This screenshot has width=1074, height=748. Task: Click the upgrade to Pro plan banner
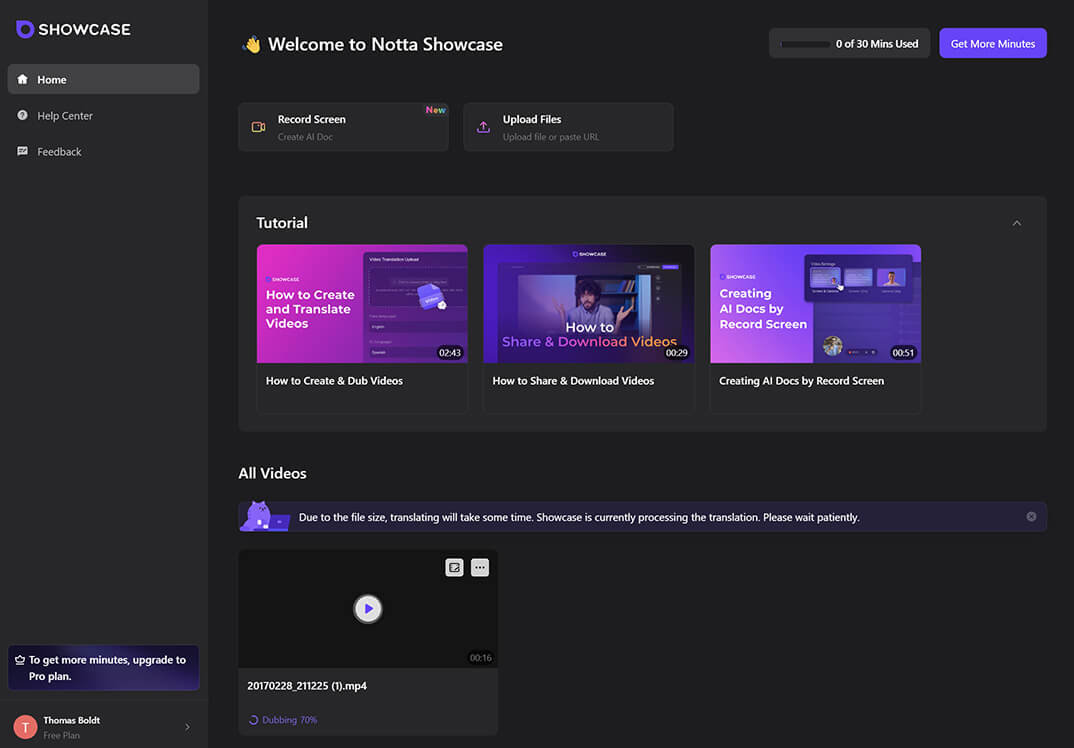103,668
